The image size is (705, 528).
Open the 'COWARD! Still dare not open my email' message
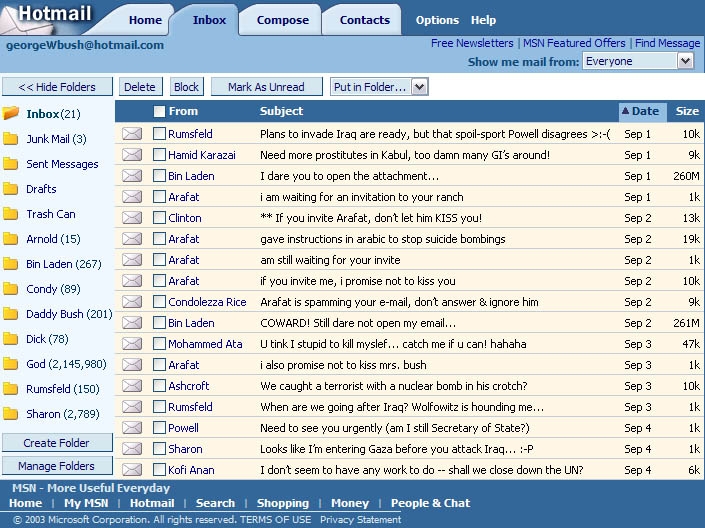pos(358,323)
